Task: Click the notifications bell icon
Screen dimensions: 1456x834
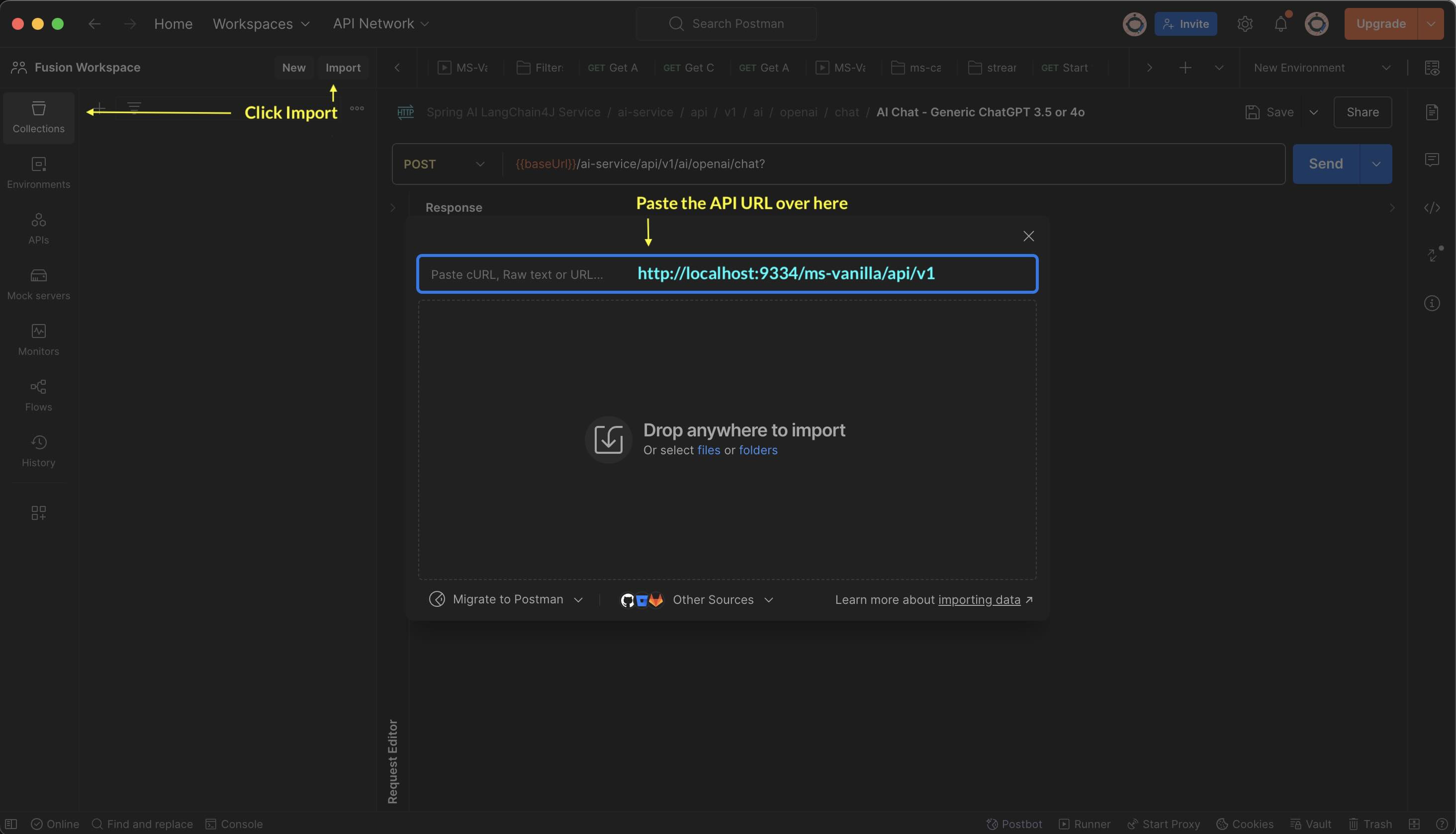Action: coord(1280,24)
